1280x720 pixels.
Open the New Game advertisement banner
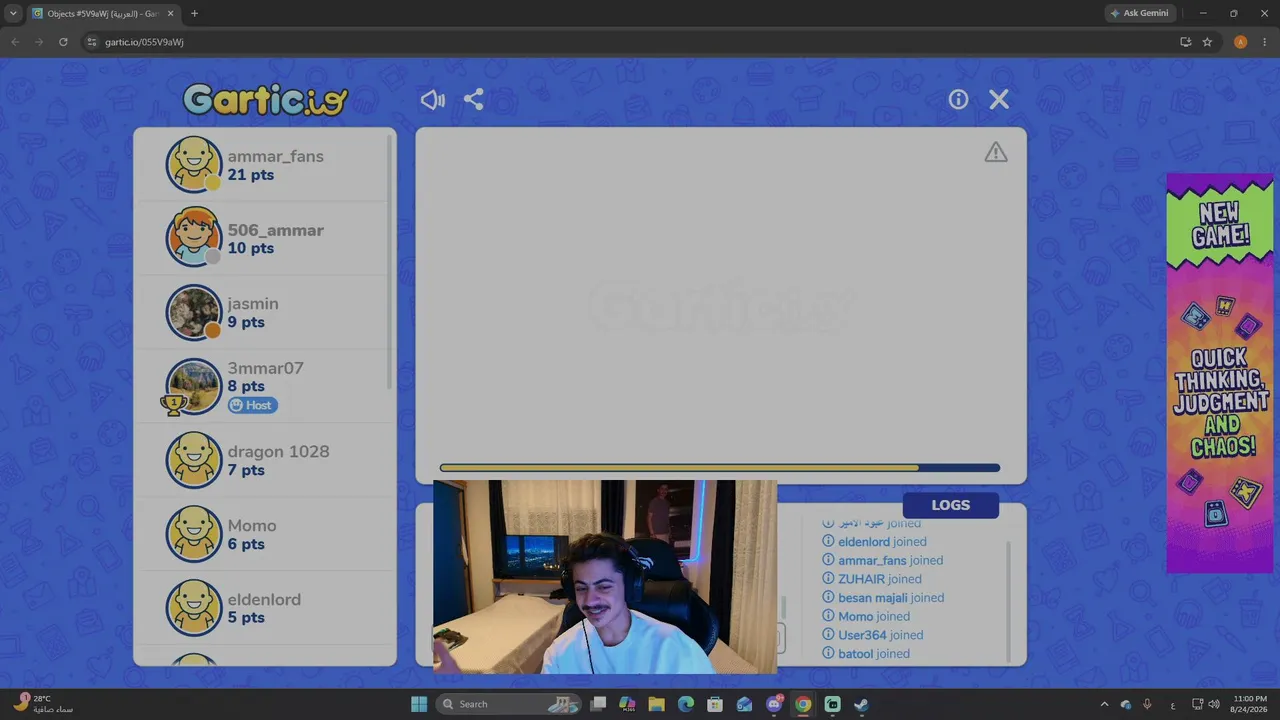pos(1219,373)
